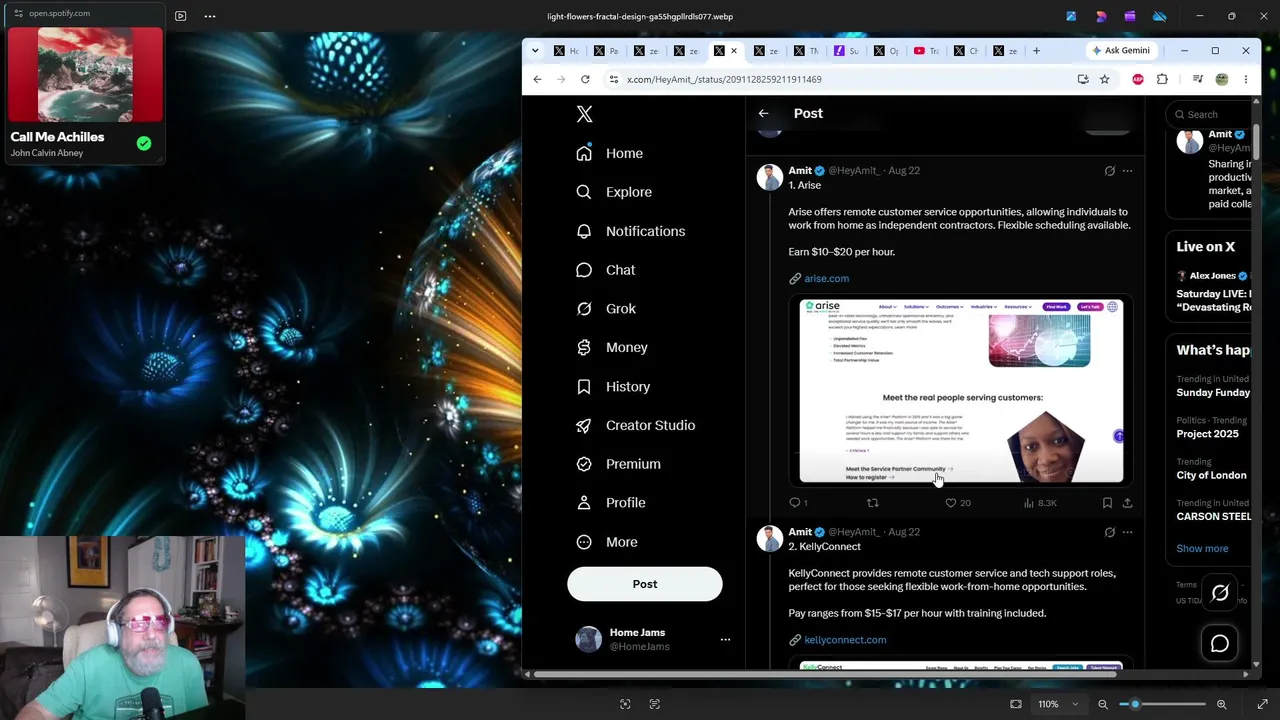Start the slideshow in image viewer

tap(180, 16)
